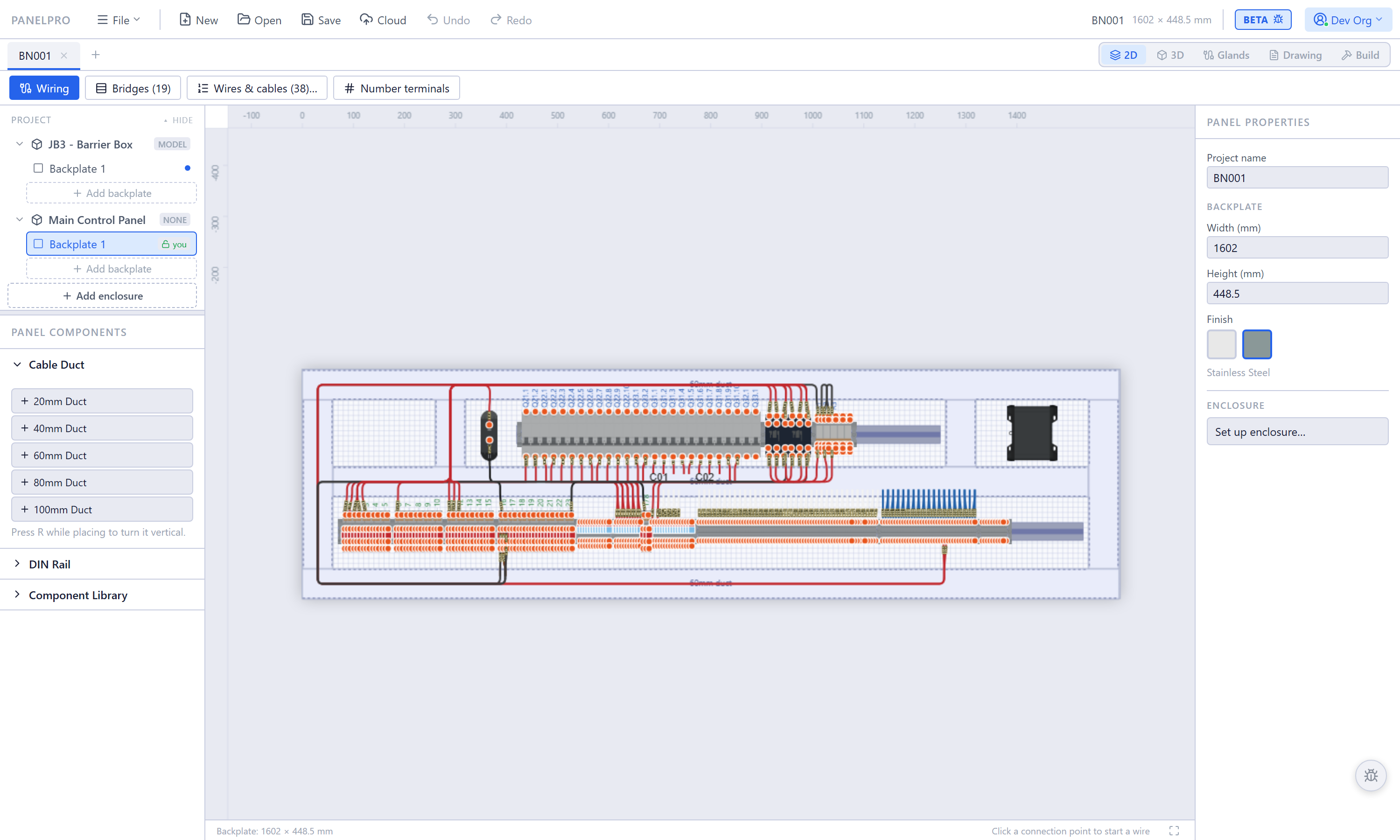Undo the last action

pos(448,21)
